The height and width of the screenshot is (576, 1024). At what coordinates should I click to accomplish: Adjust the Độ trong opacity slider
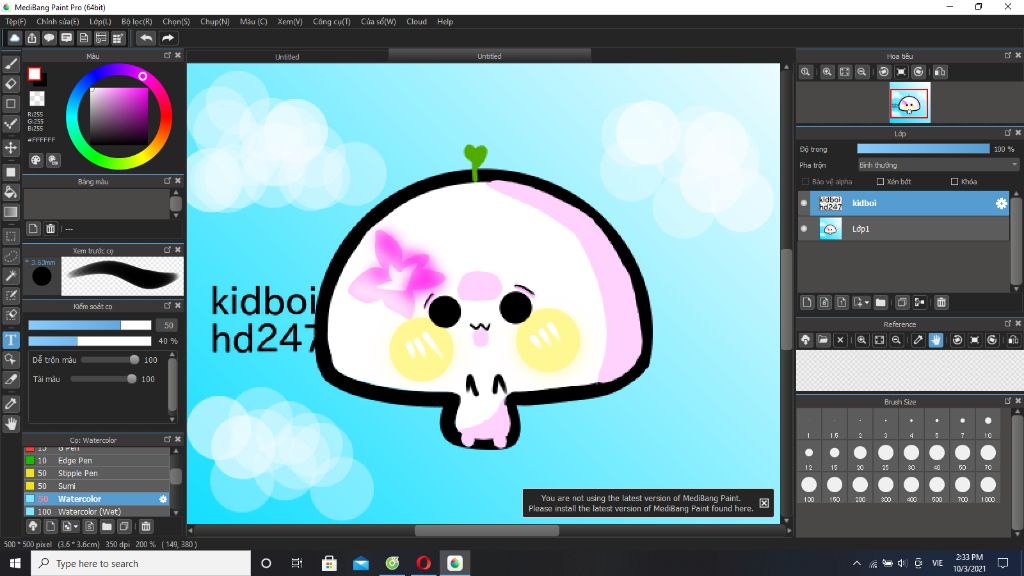pyautogui.click(x=923, y=149)
